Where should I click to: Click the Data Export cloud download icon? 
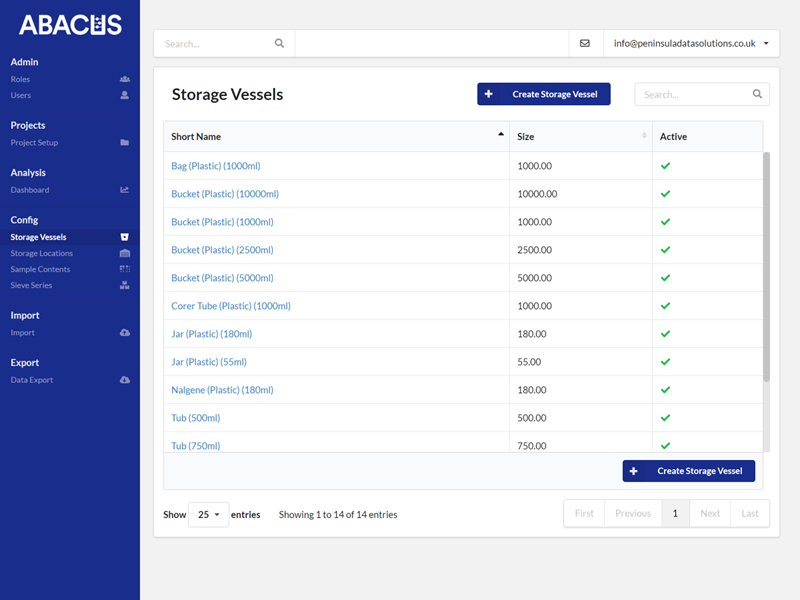(x=124, y=380)
